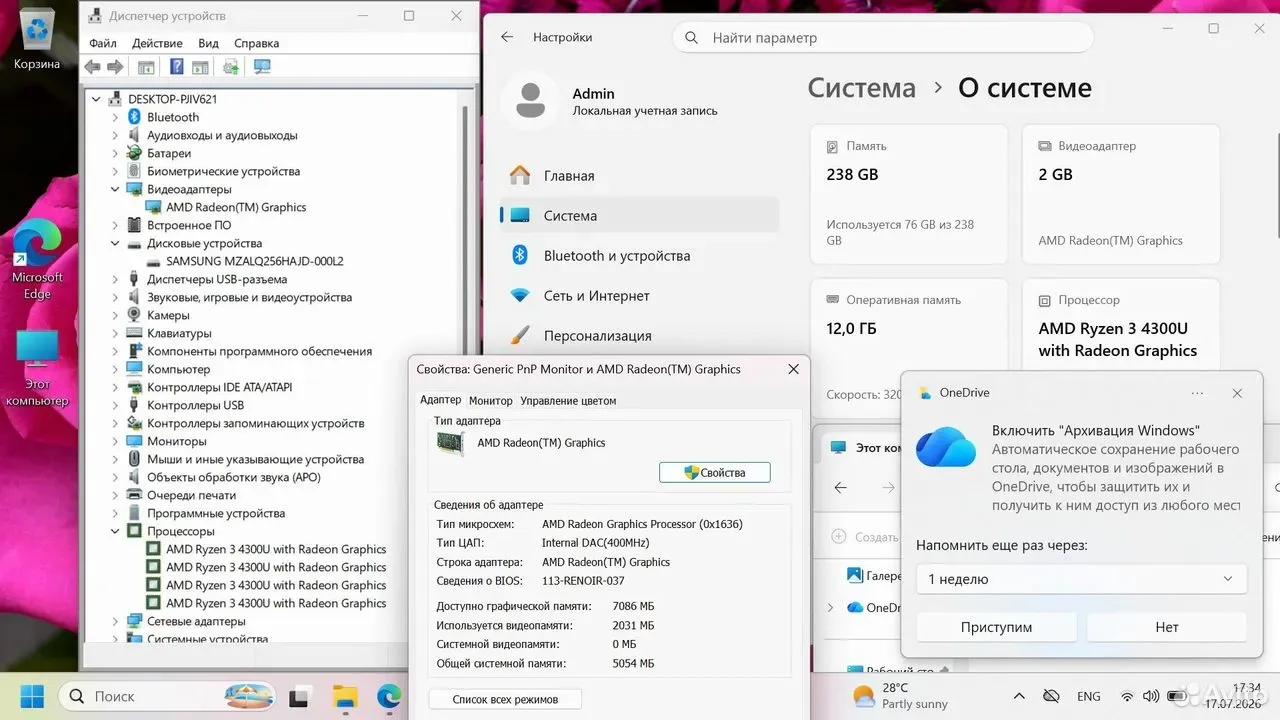Click Найти параметр search field

tap(883, 38)
